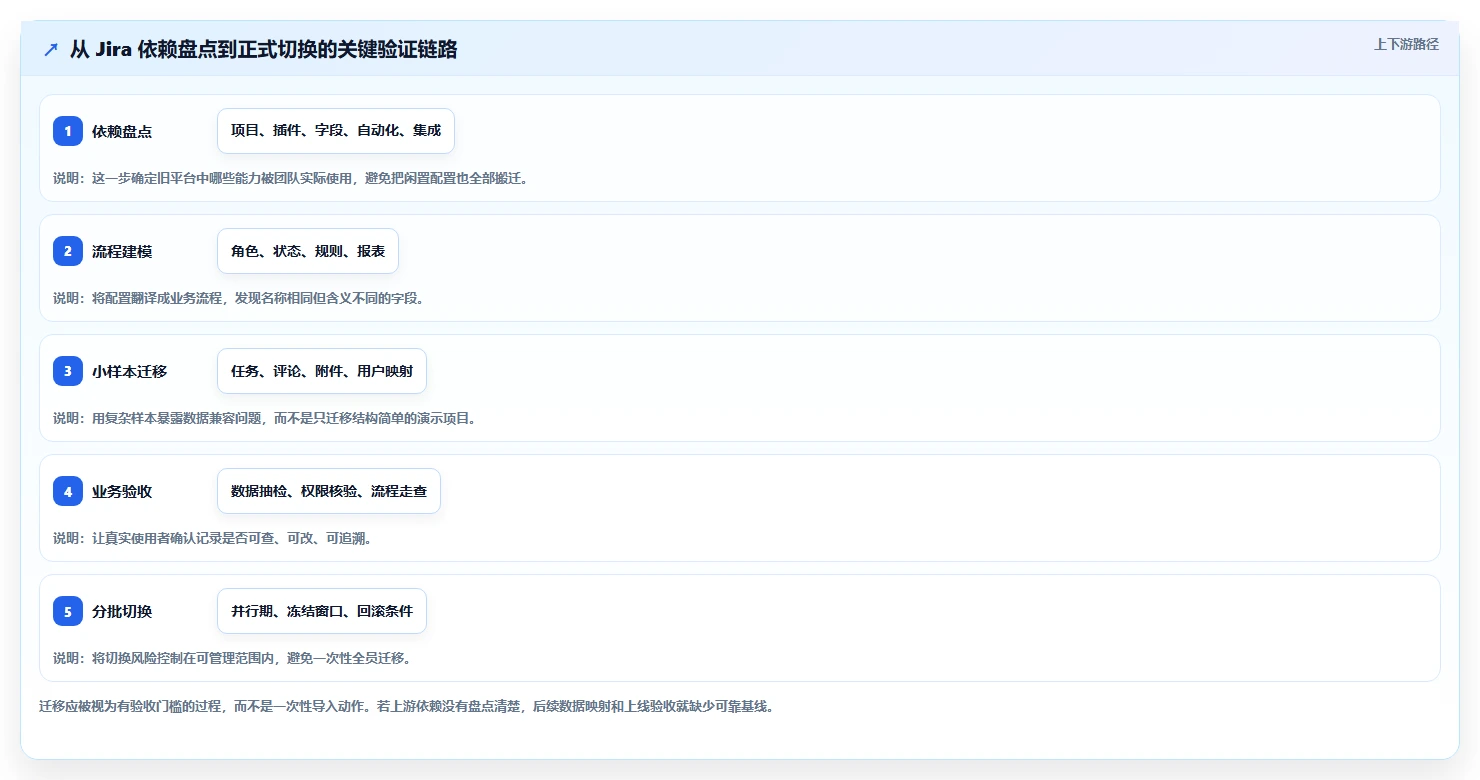Select the 角色、状态、规则、报表 chip

(x=308, y=251)
